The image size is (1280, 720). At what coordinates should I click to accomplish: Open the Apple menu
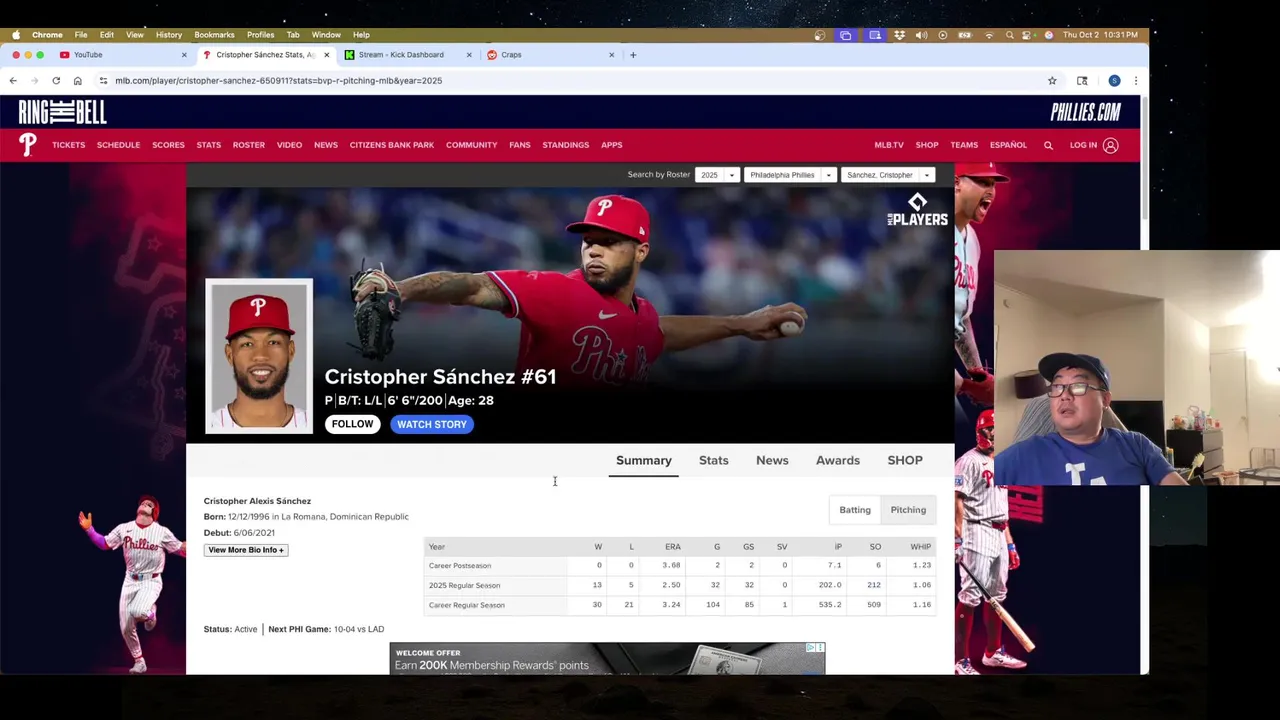coord(16,35)
